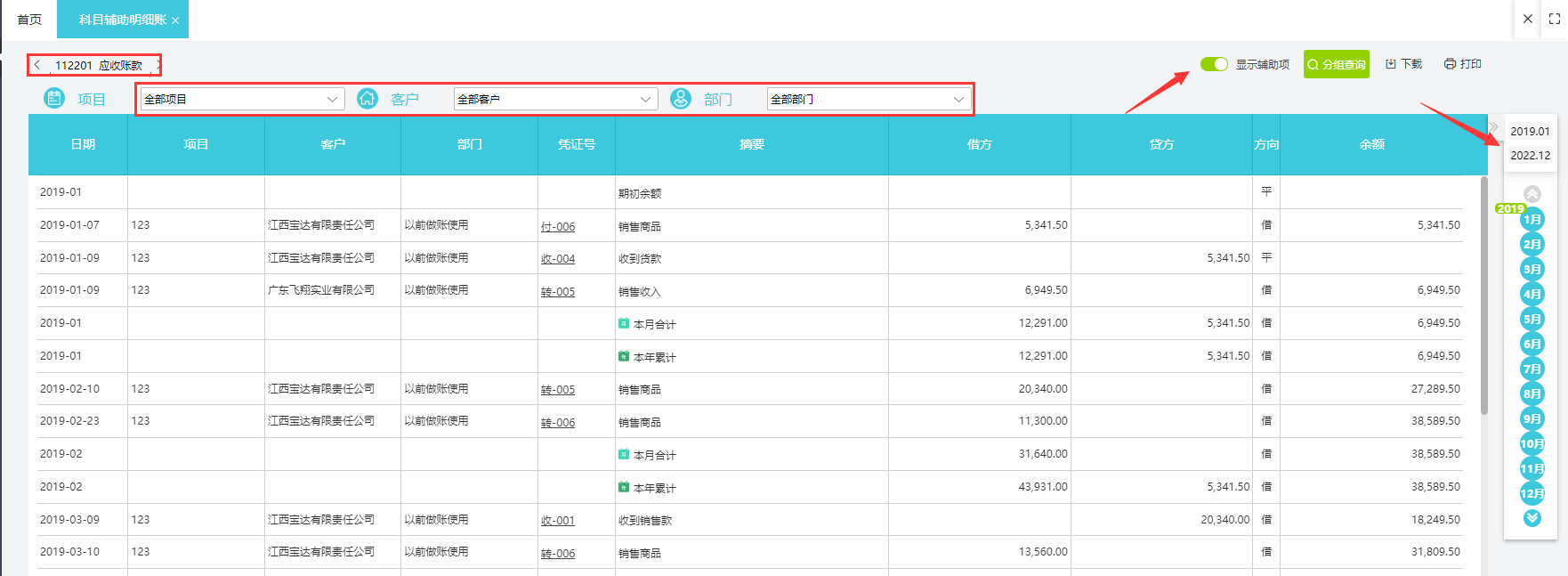Toggle the 显示辅助项 switch
This screenshot has height=576, width=1568.
(x=1214, y=64)
